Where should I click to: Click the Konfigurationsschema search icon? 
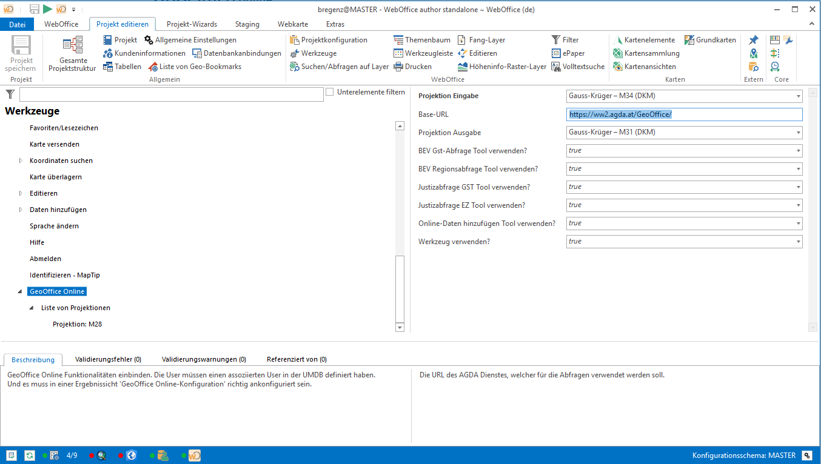coord(807,456)
